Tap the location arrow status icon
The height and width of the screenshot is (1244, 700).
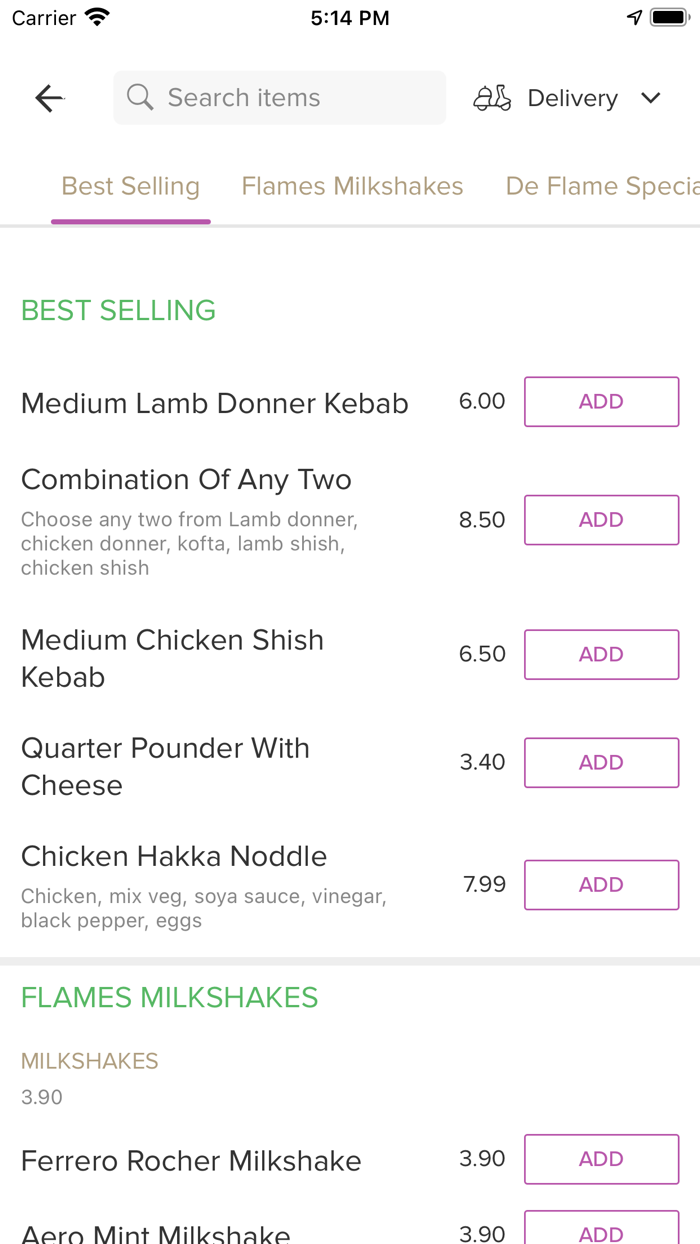634,18
